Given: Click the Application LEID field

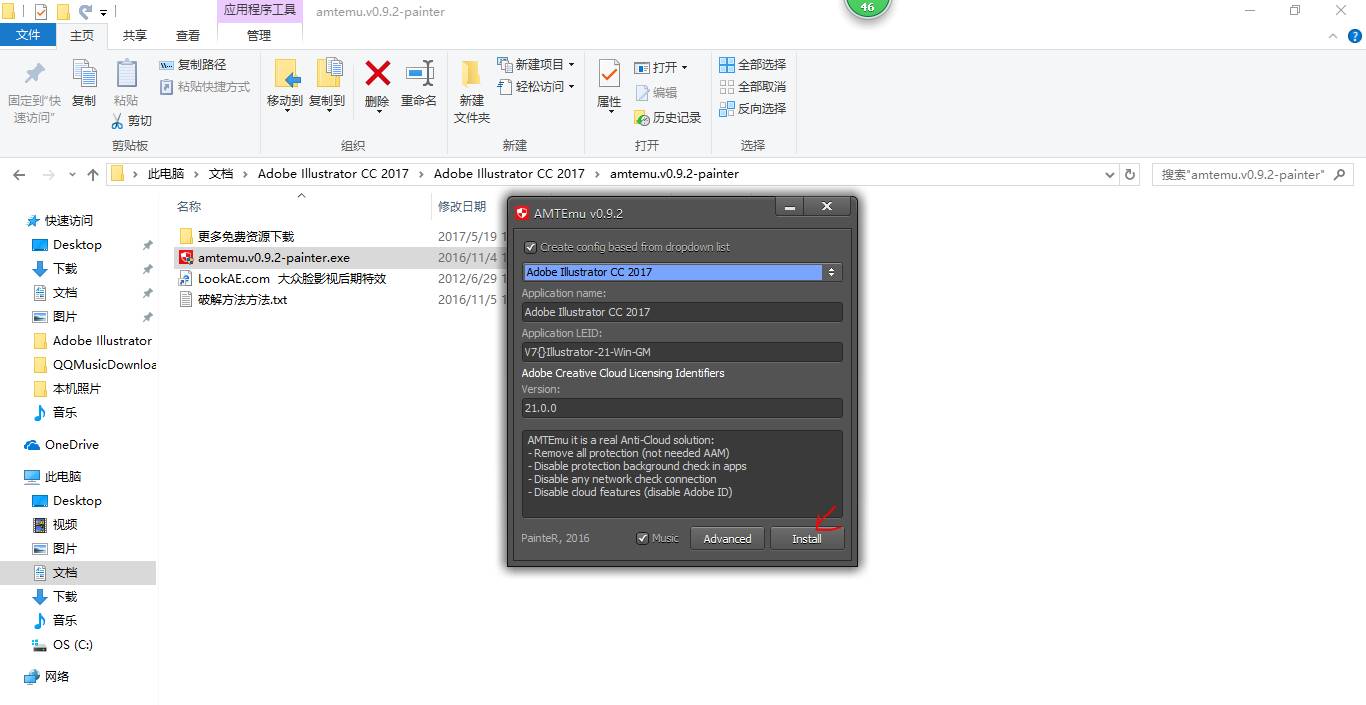Looking at the screenshot, I should pyautogui.click(x=682, y=352).
